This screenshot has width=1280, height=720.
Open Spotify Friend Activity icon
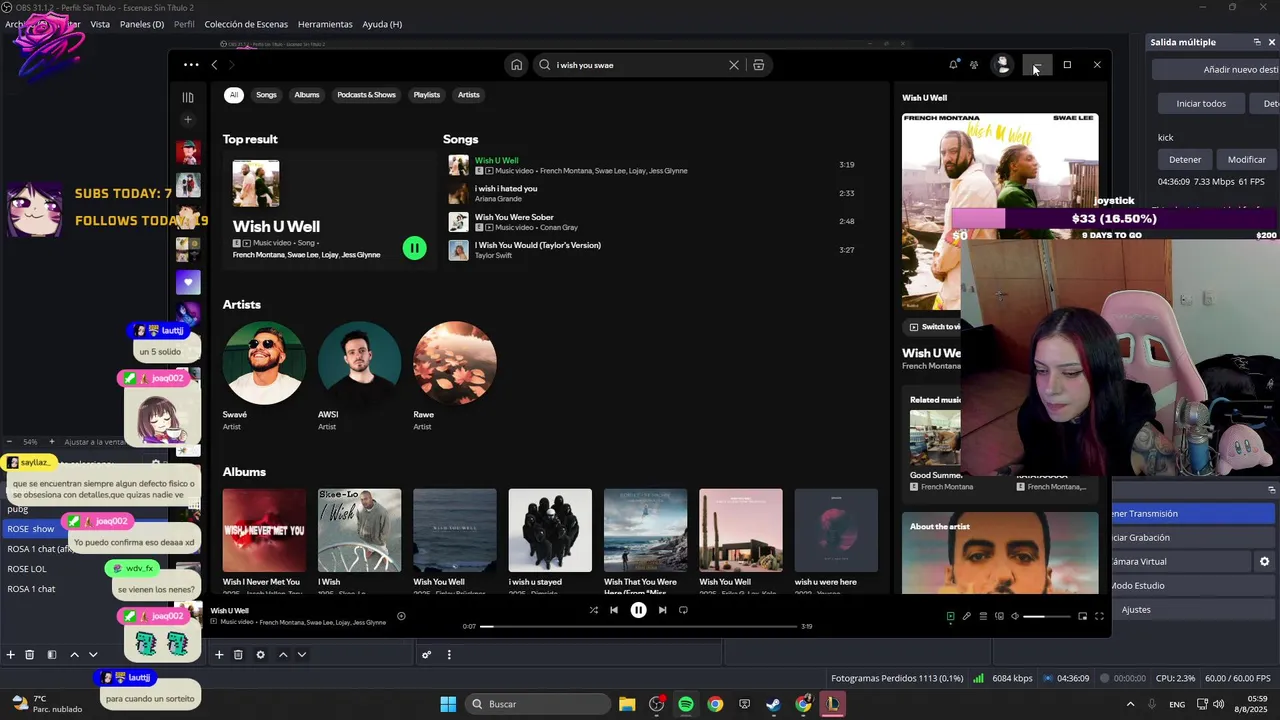pos(974,65)
